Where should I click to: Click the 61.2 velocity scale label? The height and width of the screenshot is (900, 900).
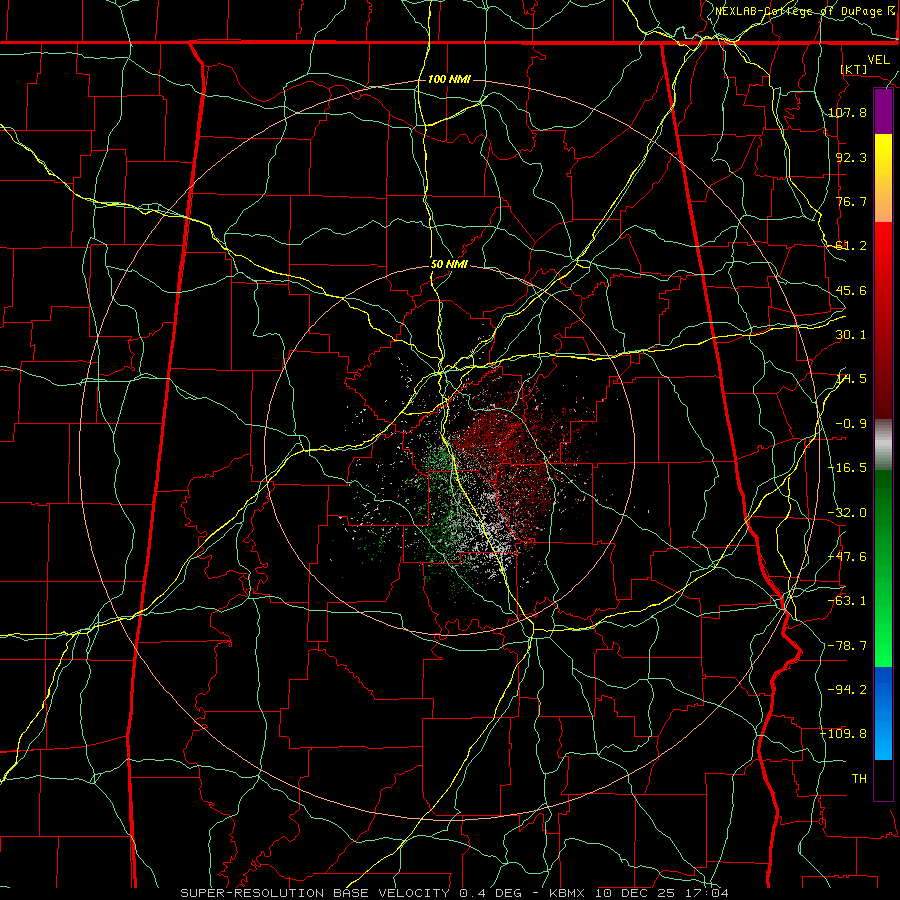point(851,246)
